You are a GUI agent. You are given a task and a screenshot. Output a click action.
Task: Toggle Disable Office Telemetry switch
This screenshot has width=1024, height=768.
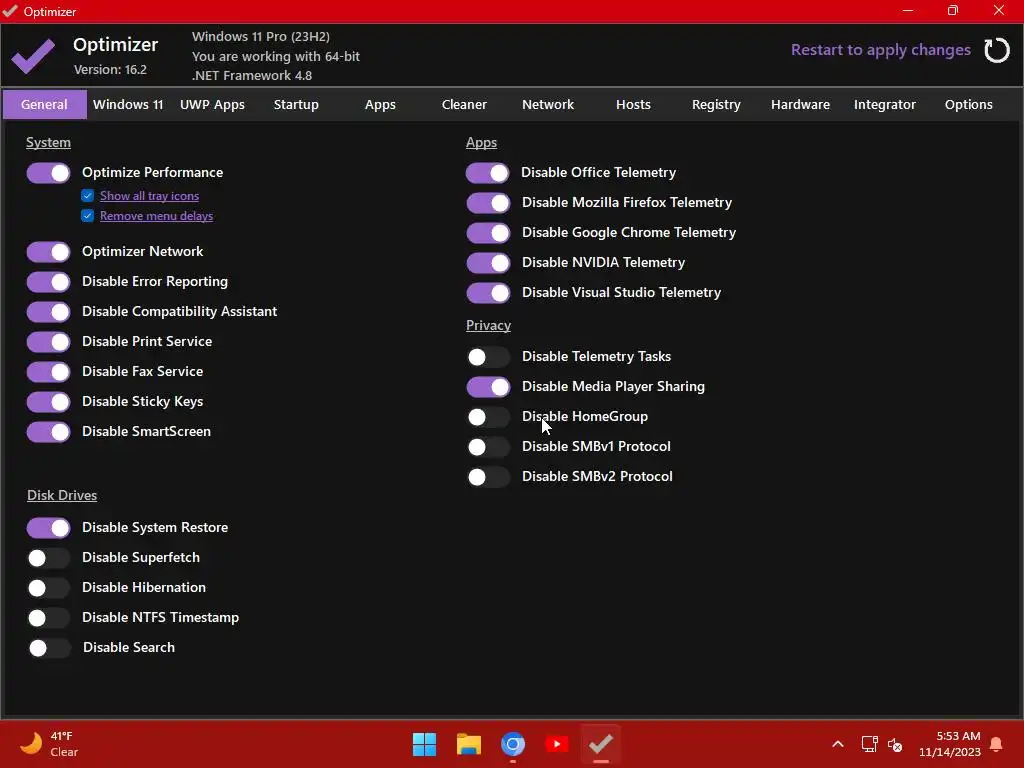[487, 173]
